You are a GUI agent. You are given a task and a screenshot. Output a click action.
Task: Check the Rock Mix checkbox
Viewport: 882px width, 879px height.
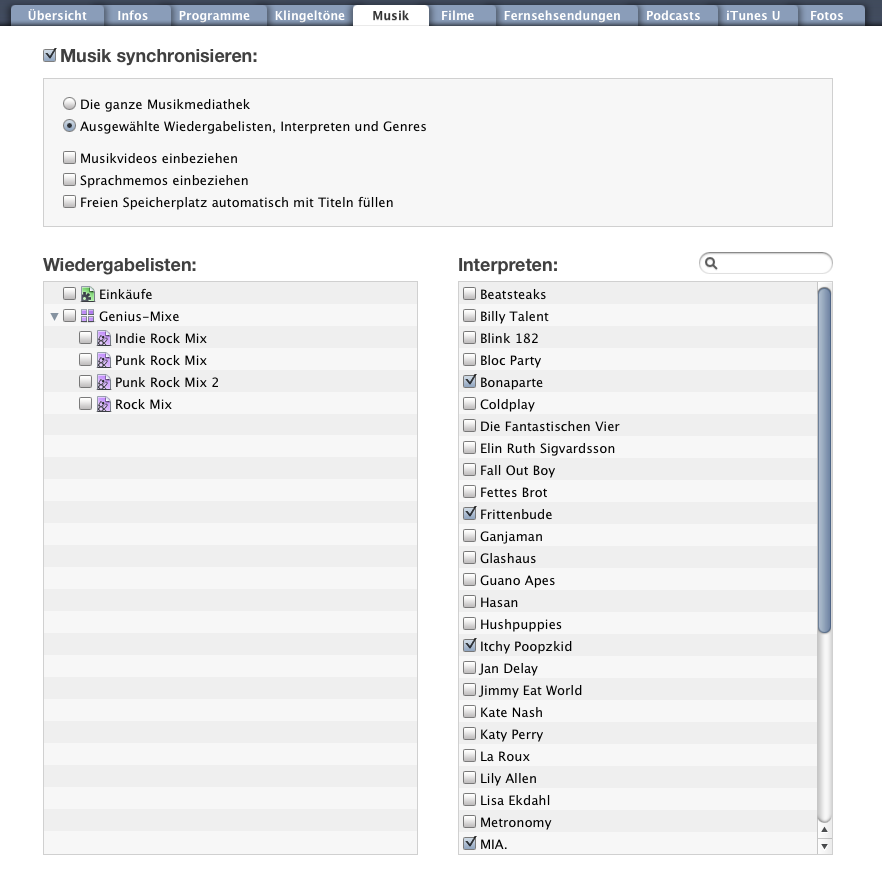pyautogui.click(x=85, y=404)
